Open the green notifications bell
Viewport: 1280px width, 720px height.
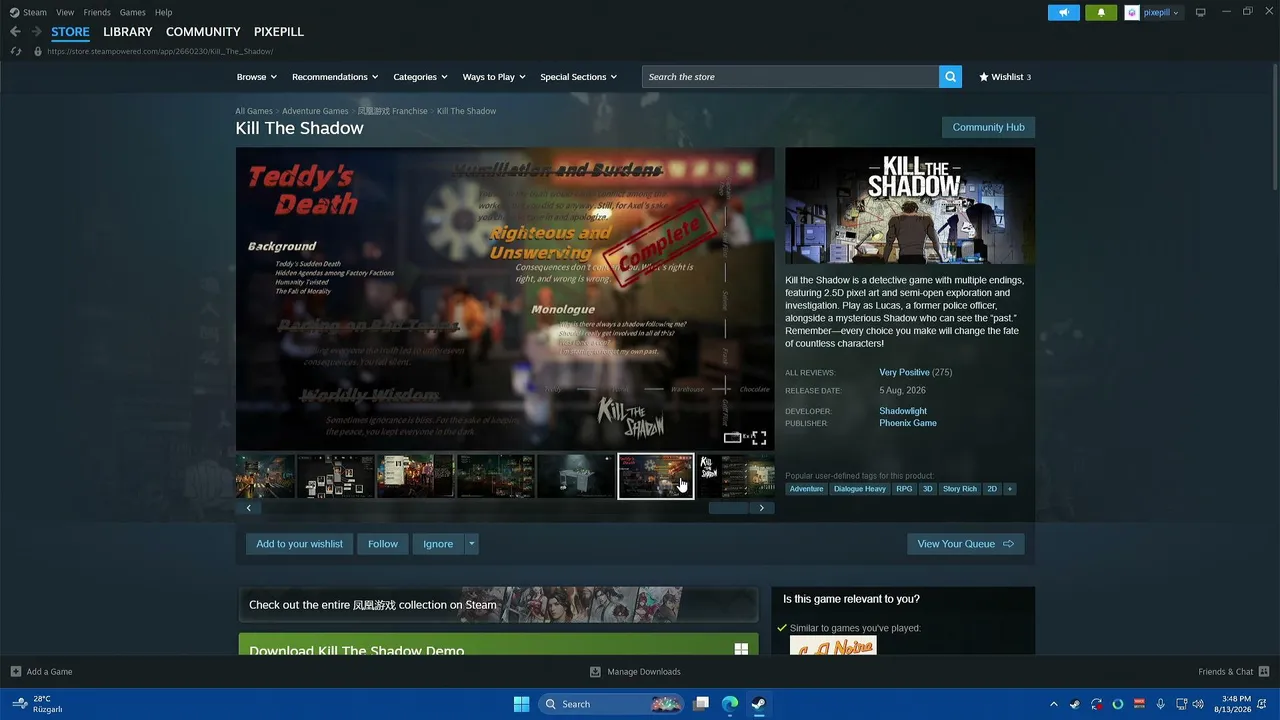tap(1101, 12)
